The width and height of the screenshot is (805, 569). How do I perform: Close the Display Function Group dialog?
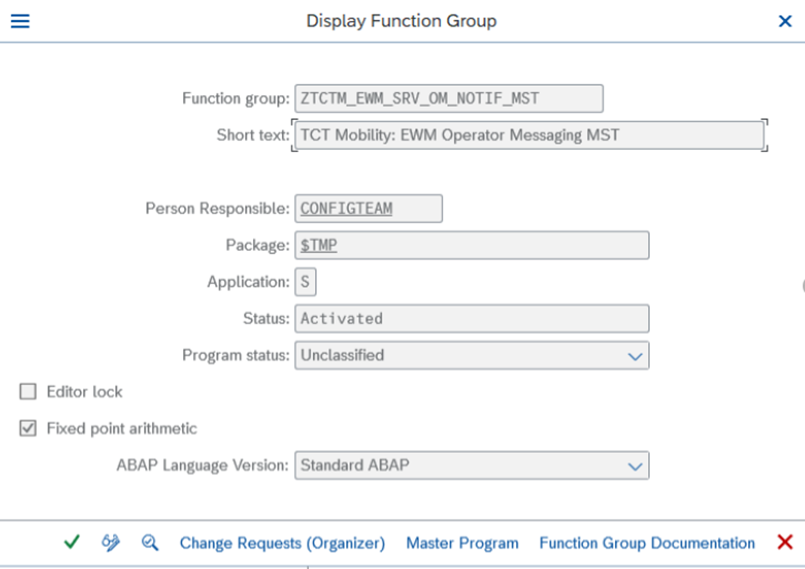(785, 21)
